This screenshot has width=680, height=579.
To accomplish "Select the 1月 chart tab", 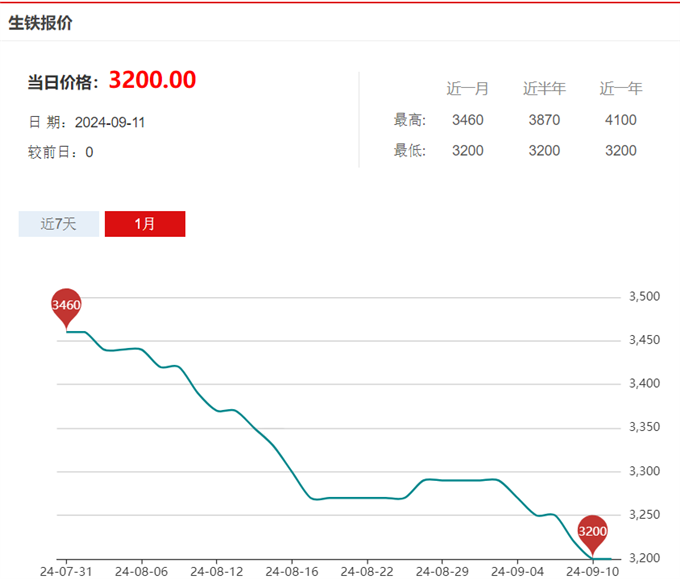I will point(145,224).
